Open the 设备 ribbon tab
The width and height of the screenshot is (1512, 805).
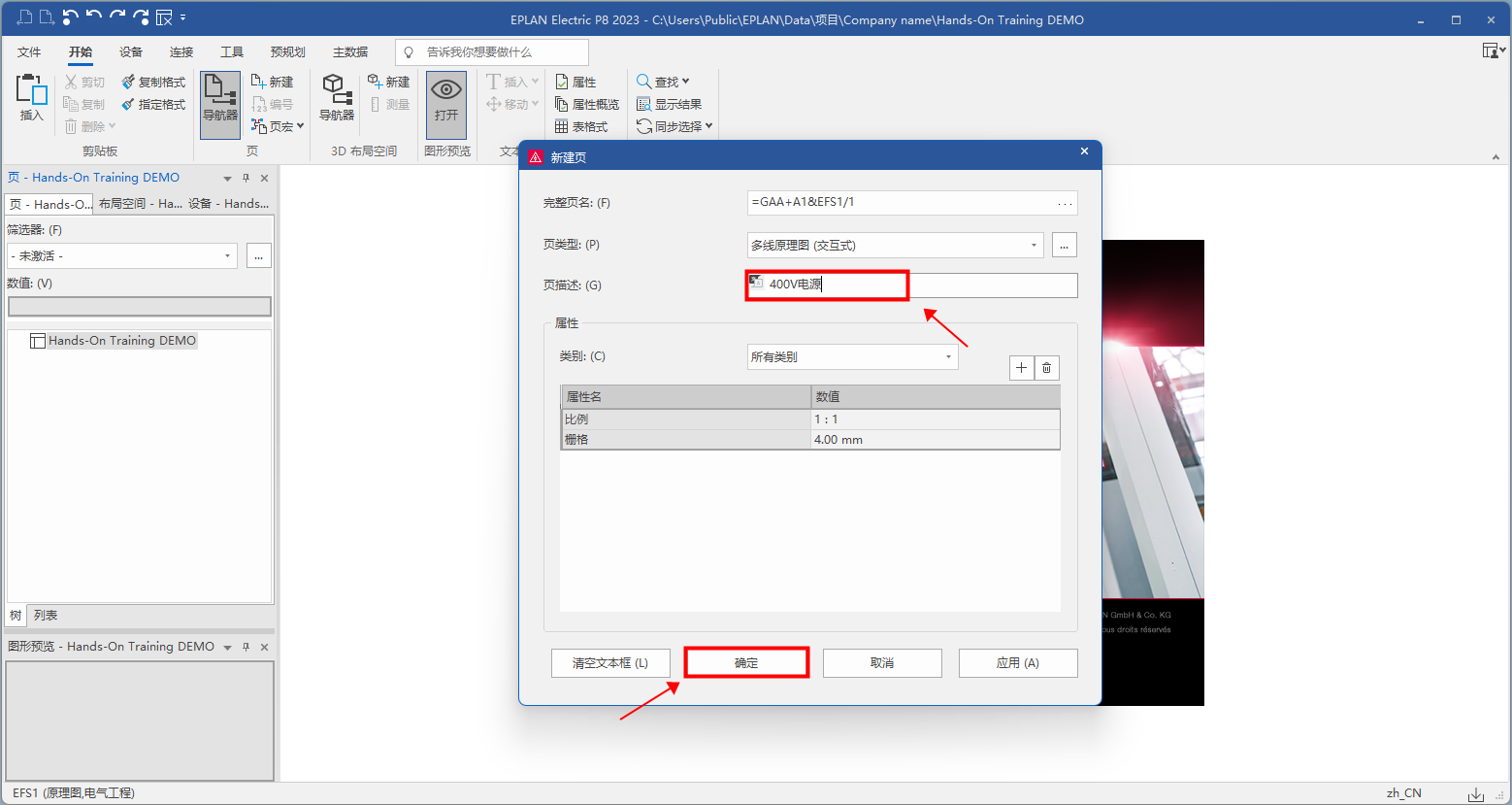click(131, 52)
